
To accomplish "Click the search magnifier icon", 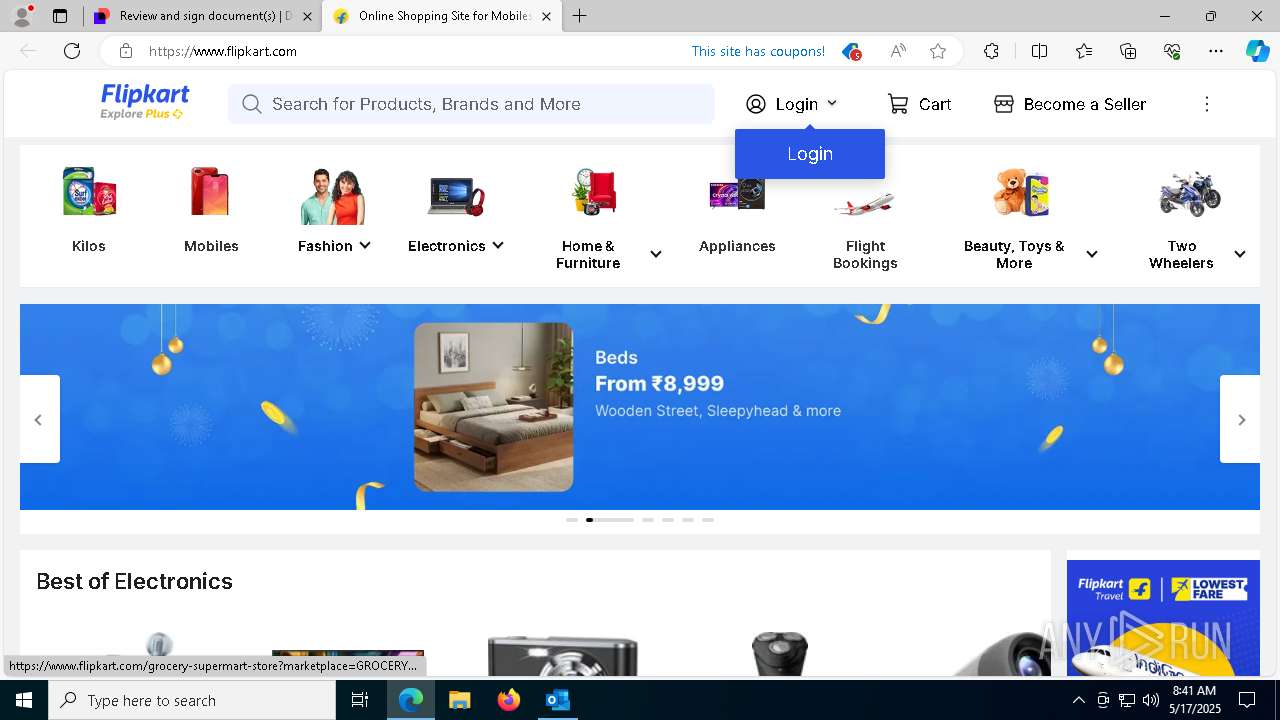I will (252, 104).
